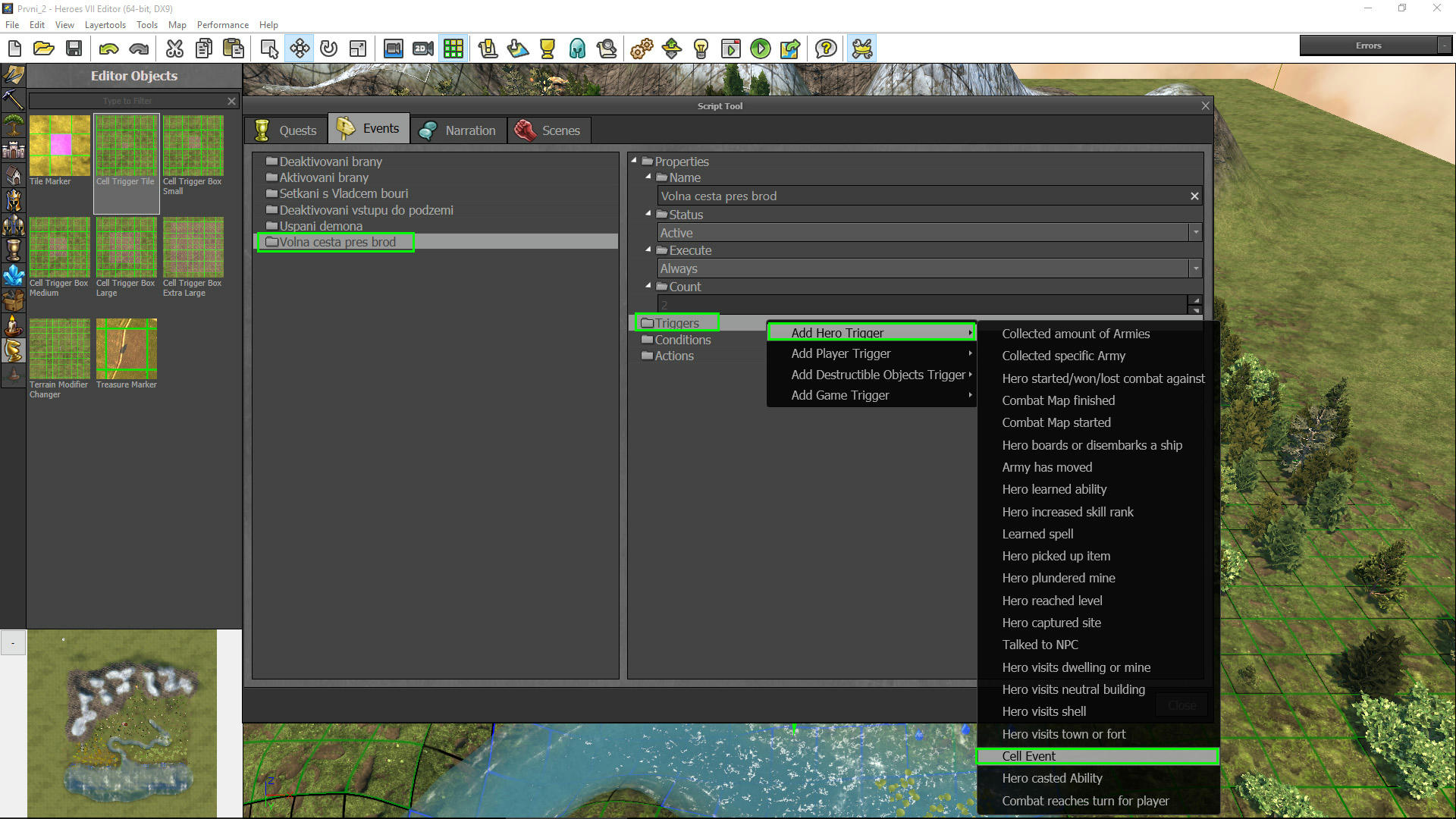The image size is (1456, 819).
Task: Clear the event name field with X
Action: pos(1194,196)
